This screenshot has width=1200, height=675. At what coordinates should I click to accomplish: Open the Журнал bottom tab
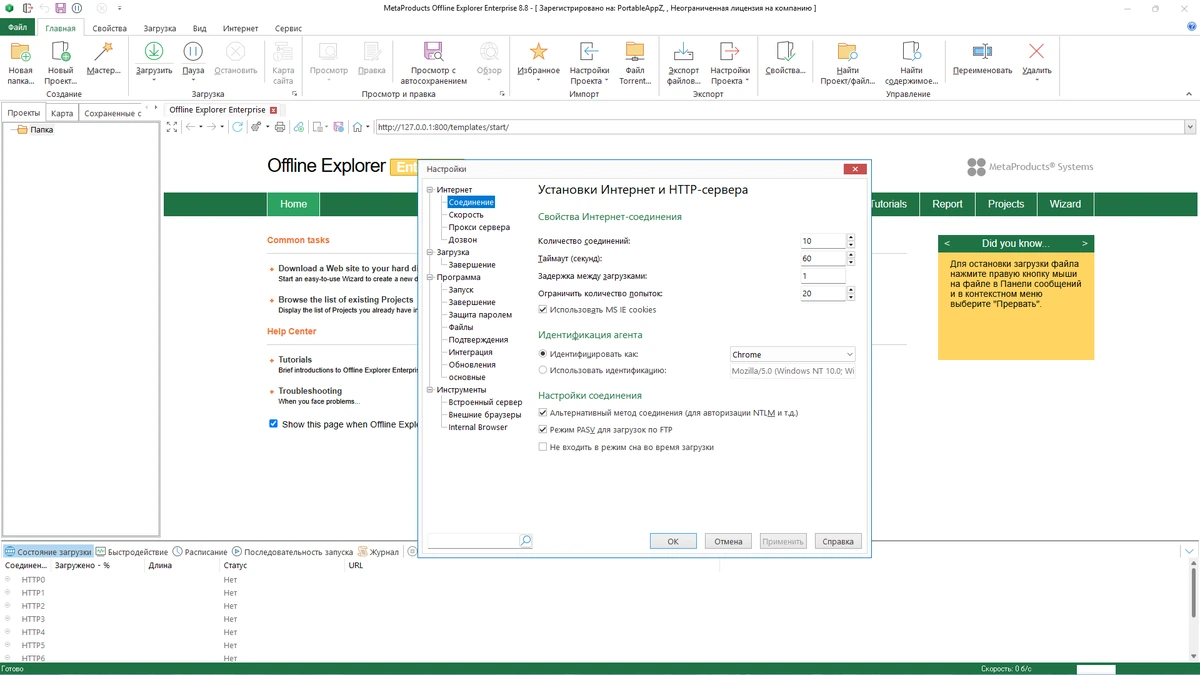[x=378, y=552]
